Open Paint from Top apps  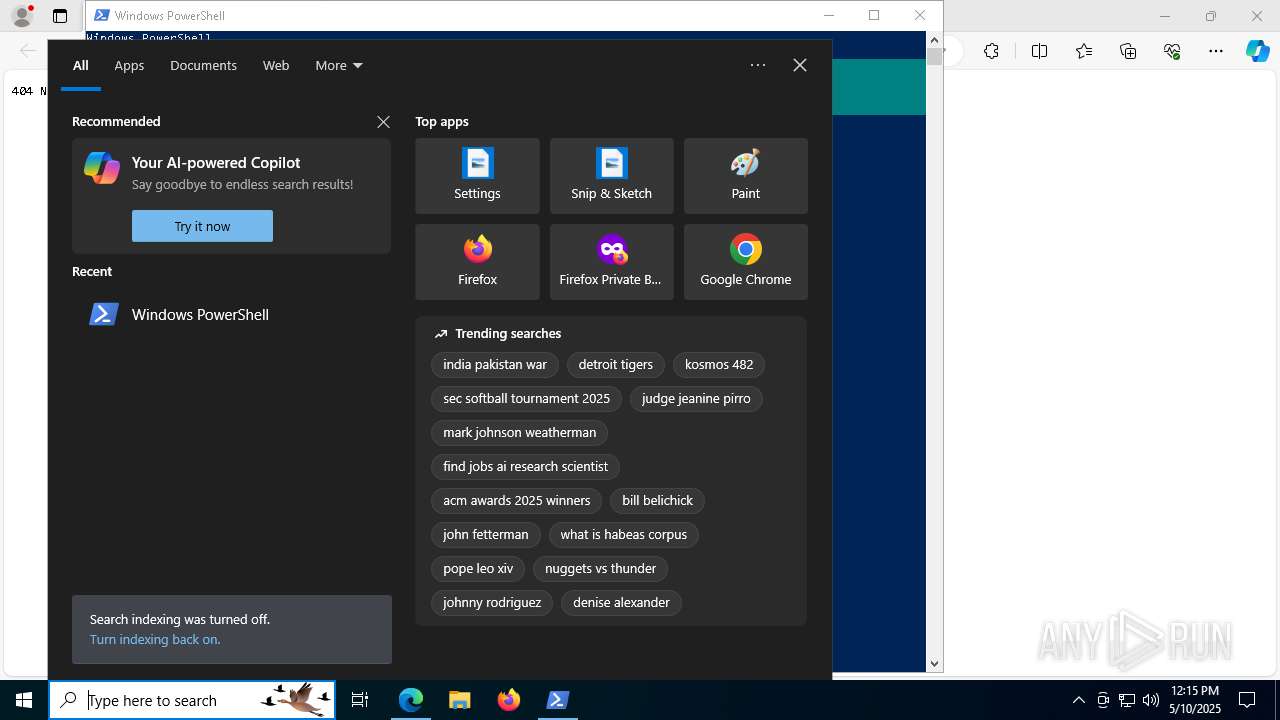click(745, 176)
